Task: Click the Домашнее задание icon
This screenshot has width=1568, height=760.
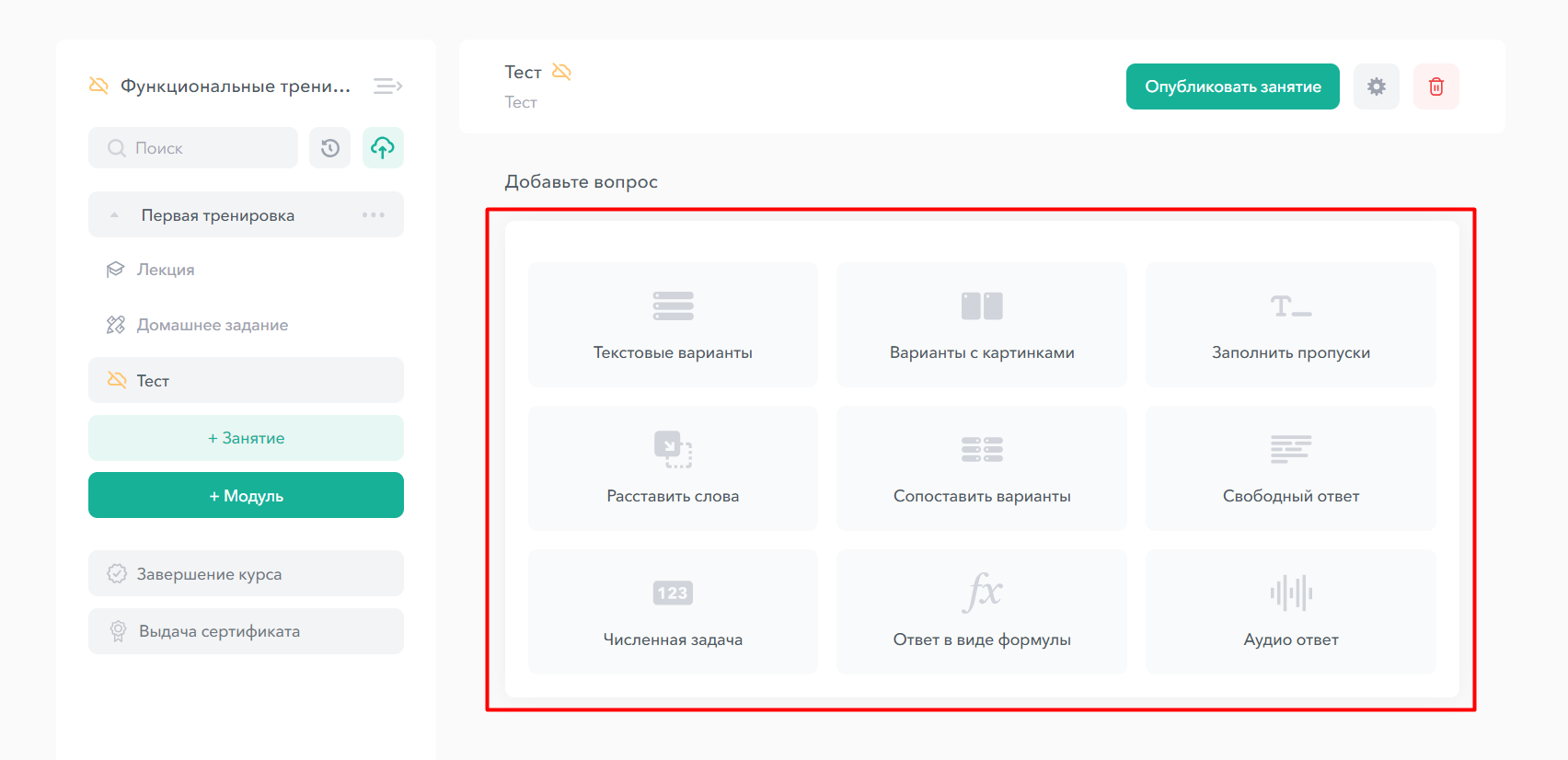Action: pyautogui.click(x=115, y=325)
